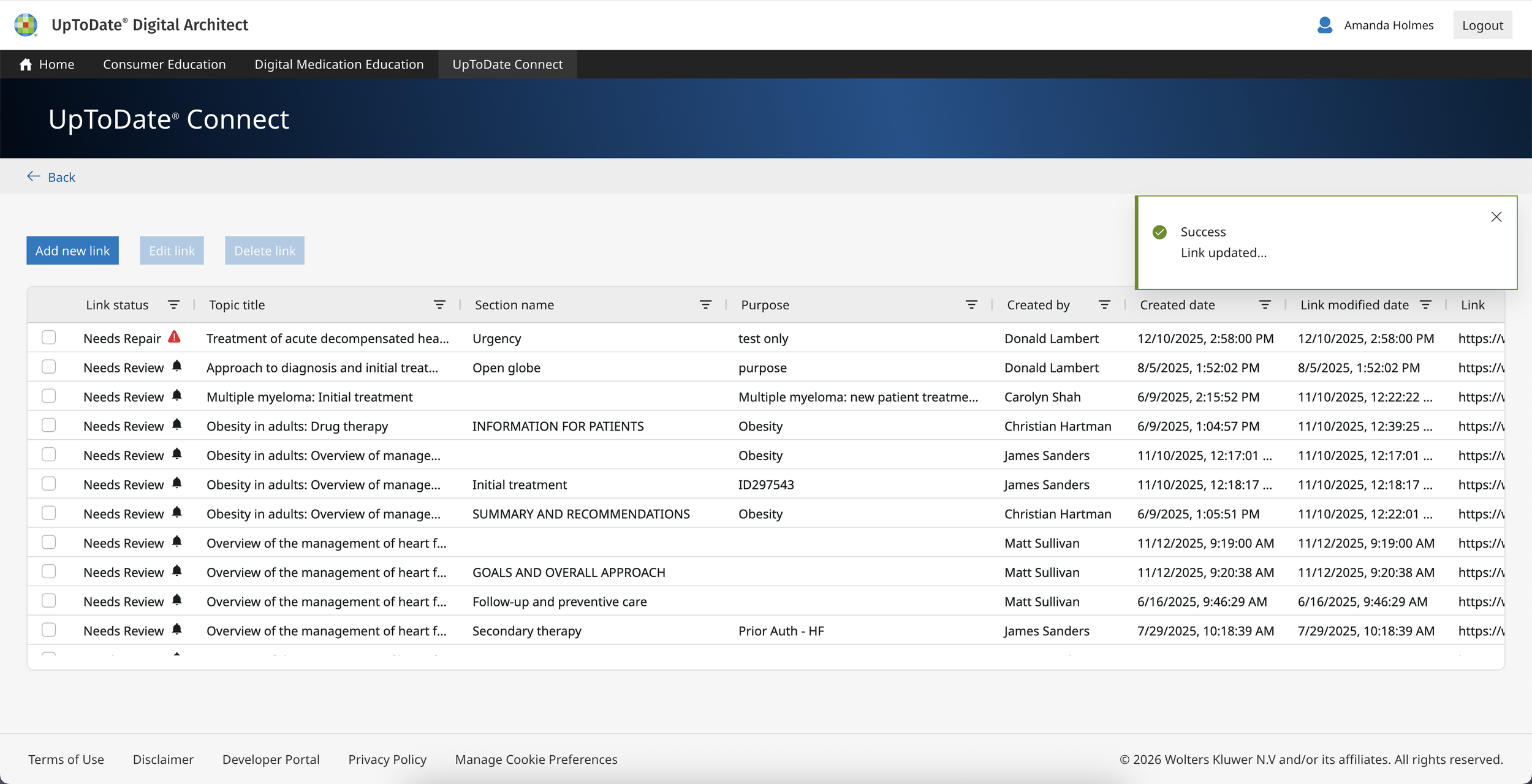1532x784 pixels.
Task: Open the Purpose column filter
Action: 971,304
